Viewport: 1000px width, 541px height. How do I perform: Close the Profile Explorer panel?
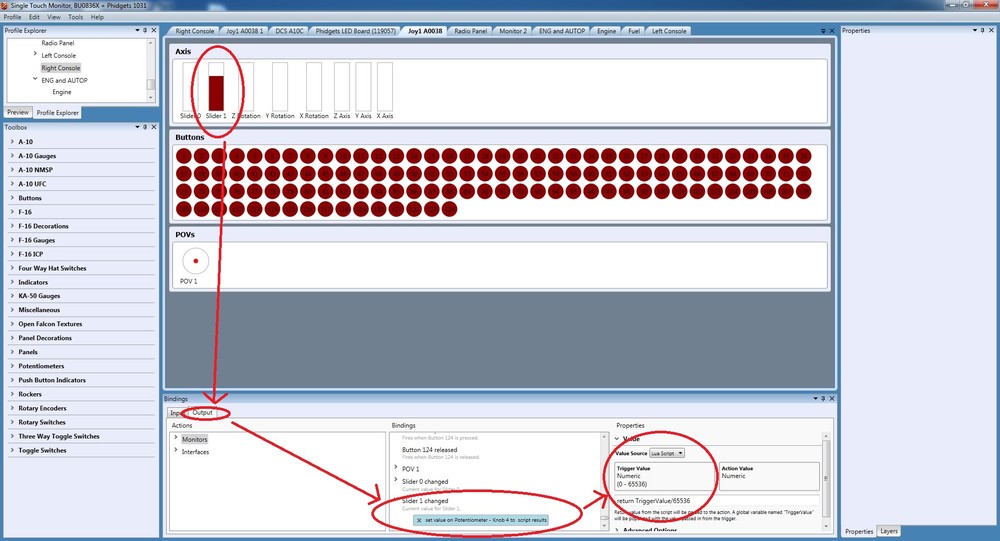(x=154, y=30)
